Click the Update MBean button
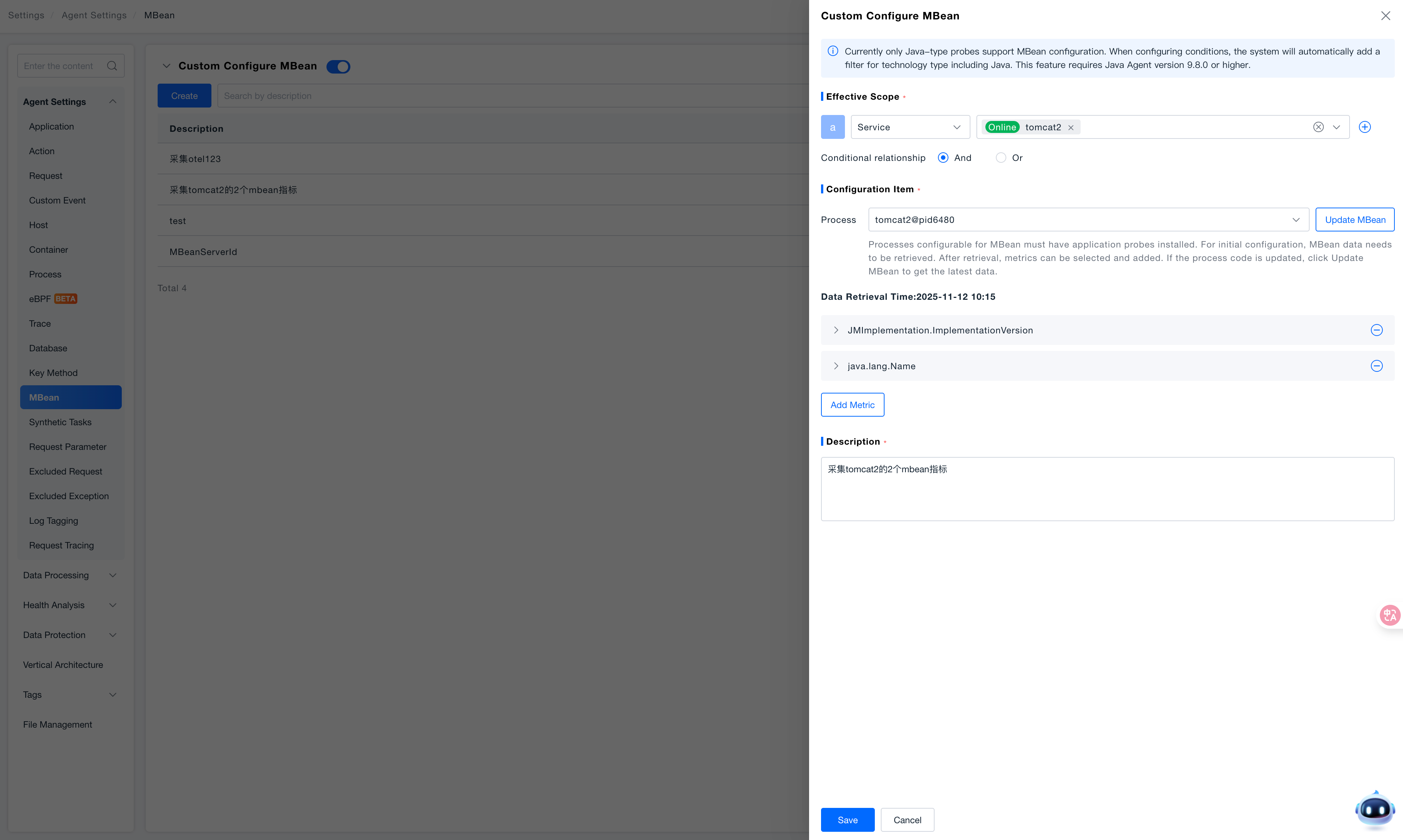 pos(1354,220)
